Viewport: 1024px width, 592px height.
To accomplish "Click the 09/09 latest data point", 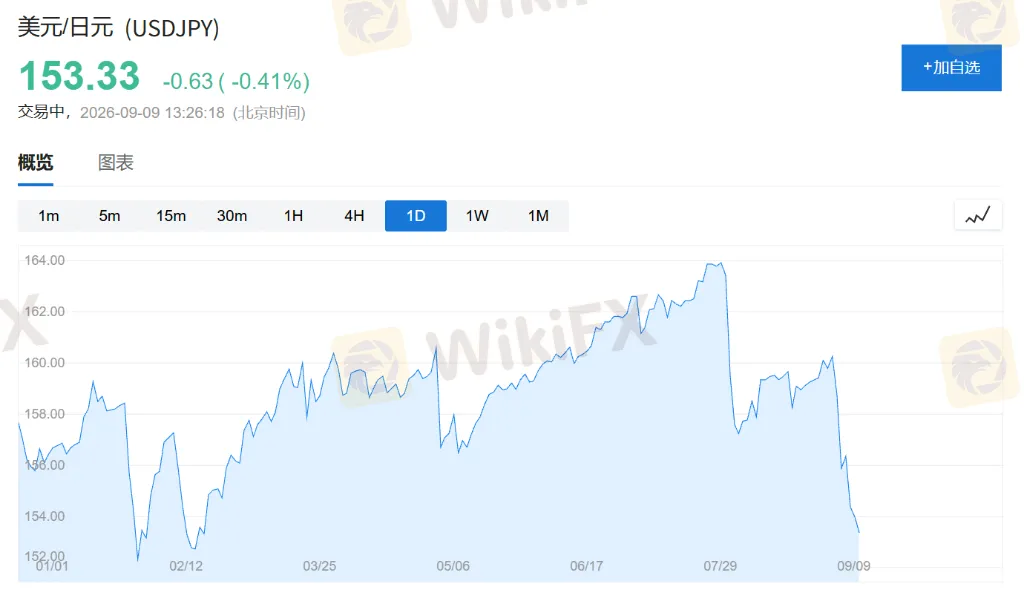I will pos(858,532).
